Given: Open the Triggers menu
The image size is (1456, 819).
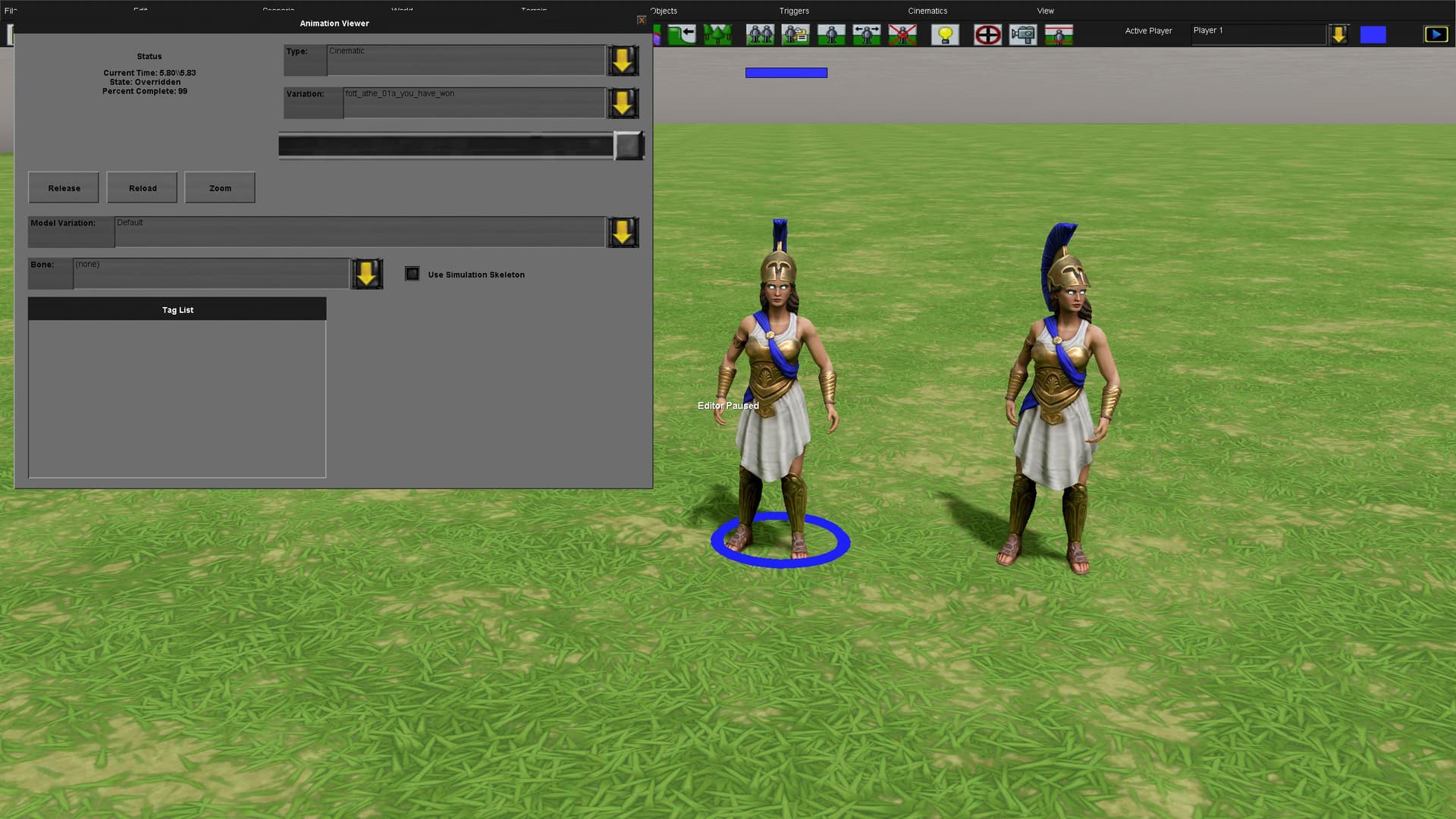Looking at the screenshot, I should 794,11.
